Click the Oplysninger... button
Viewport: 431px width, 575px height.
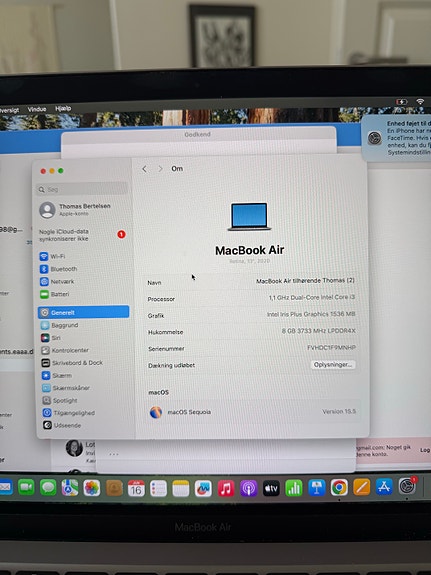coord(333,365)
